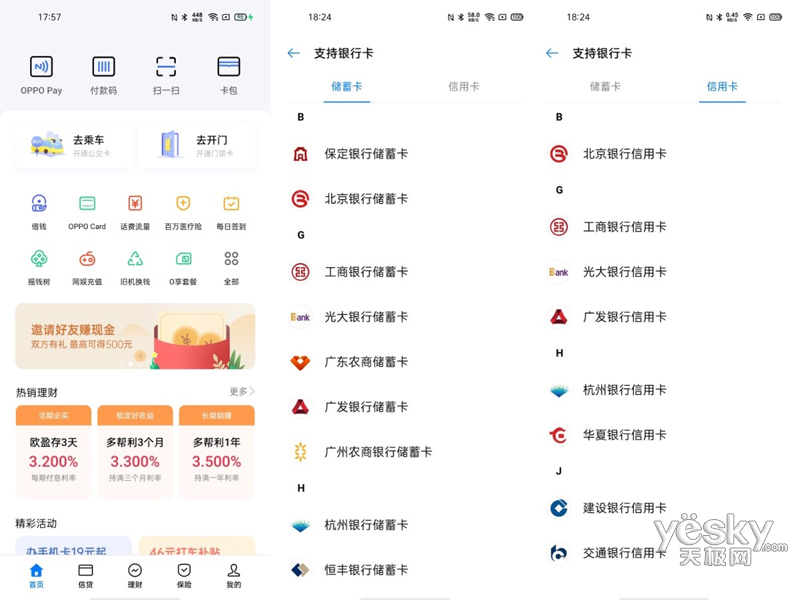Choose 杭州银行信用卡
The width and height of the screenshot is (800, 600).
[664, 390]
